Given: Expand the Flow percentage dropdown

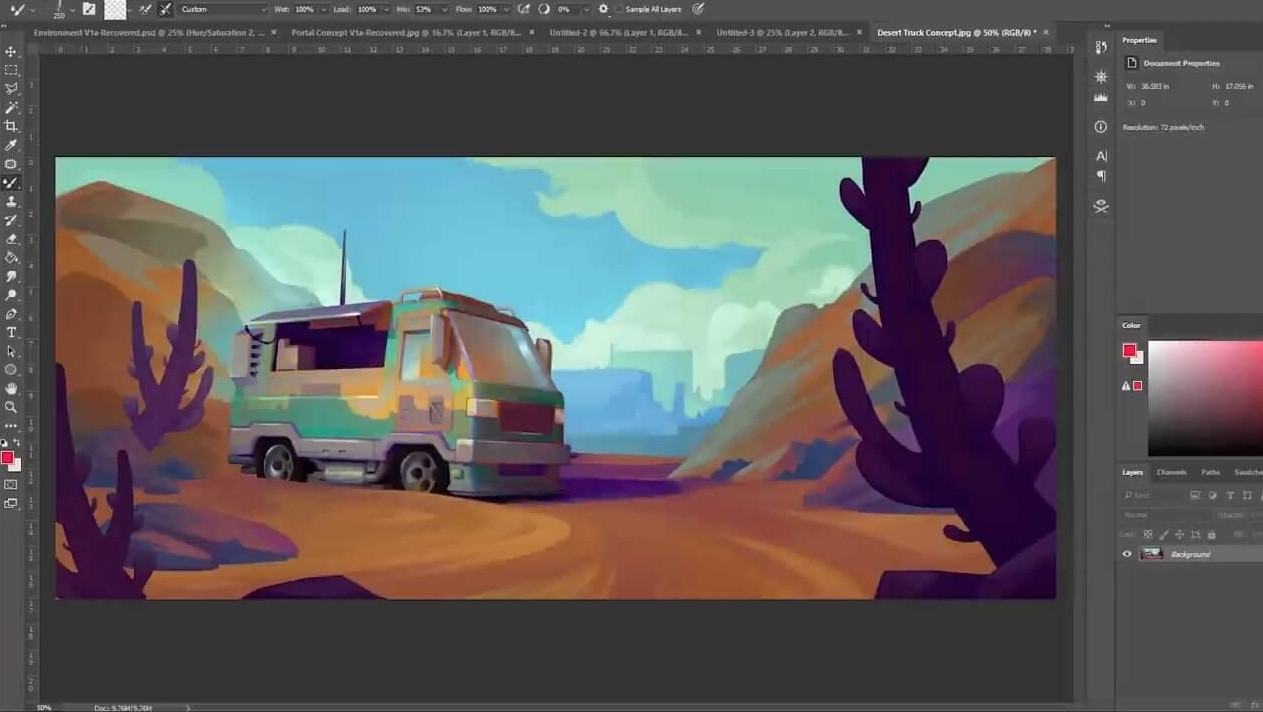Looking at the screenshot, I should point(505,9).
